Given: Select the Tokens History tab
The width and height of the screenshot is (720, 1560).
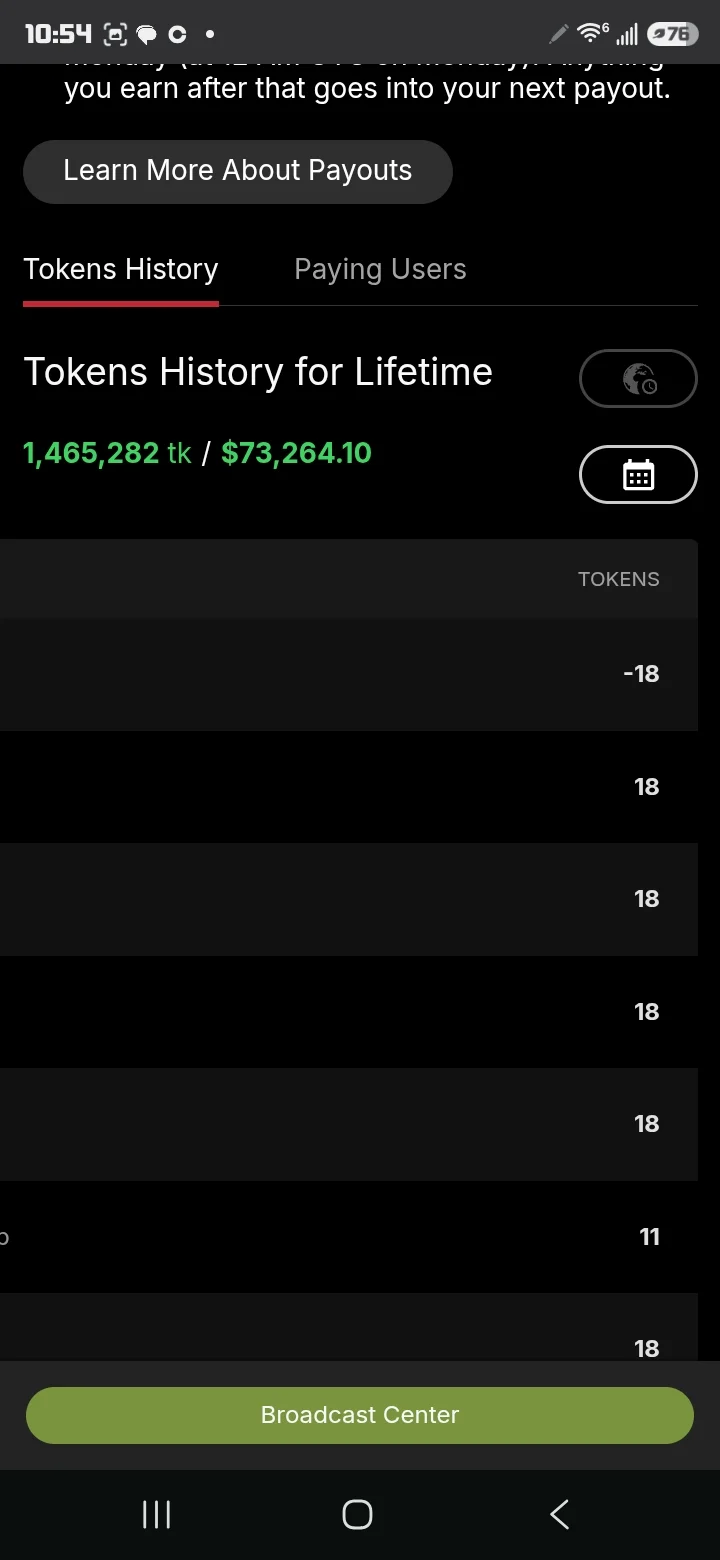Looking at the screenshot, I should pos(121,269).
